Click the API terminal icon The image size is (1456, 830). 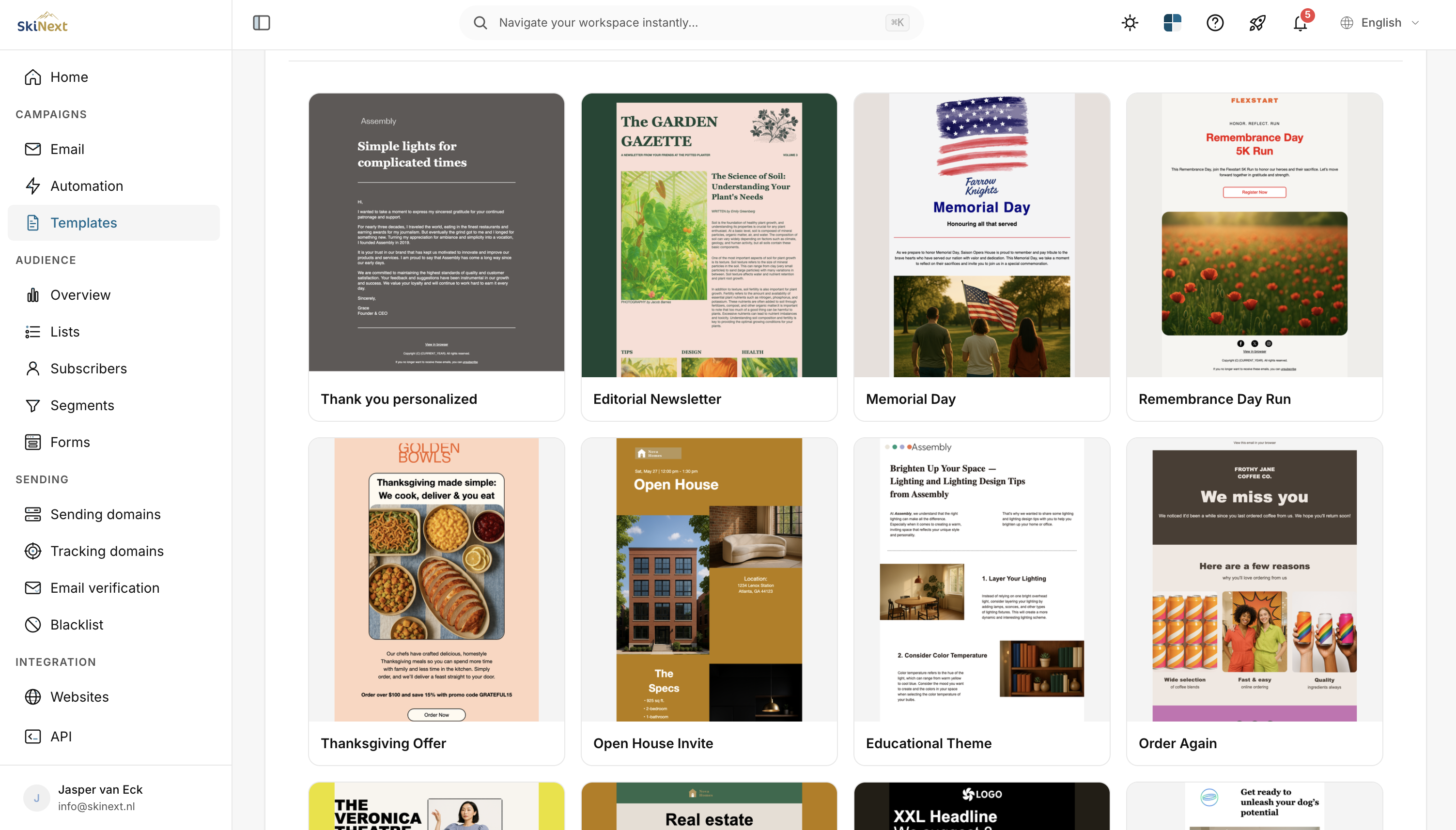click(x=33, y=737)
